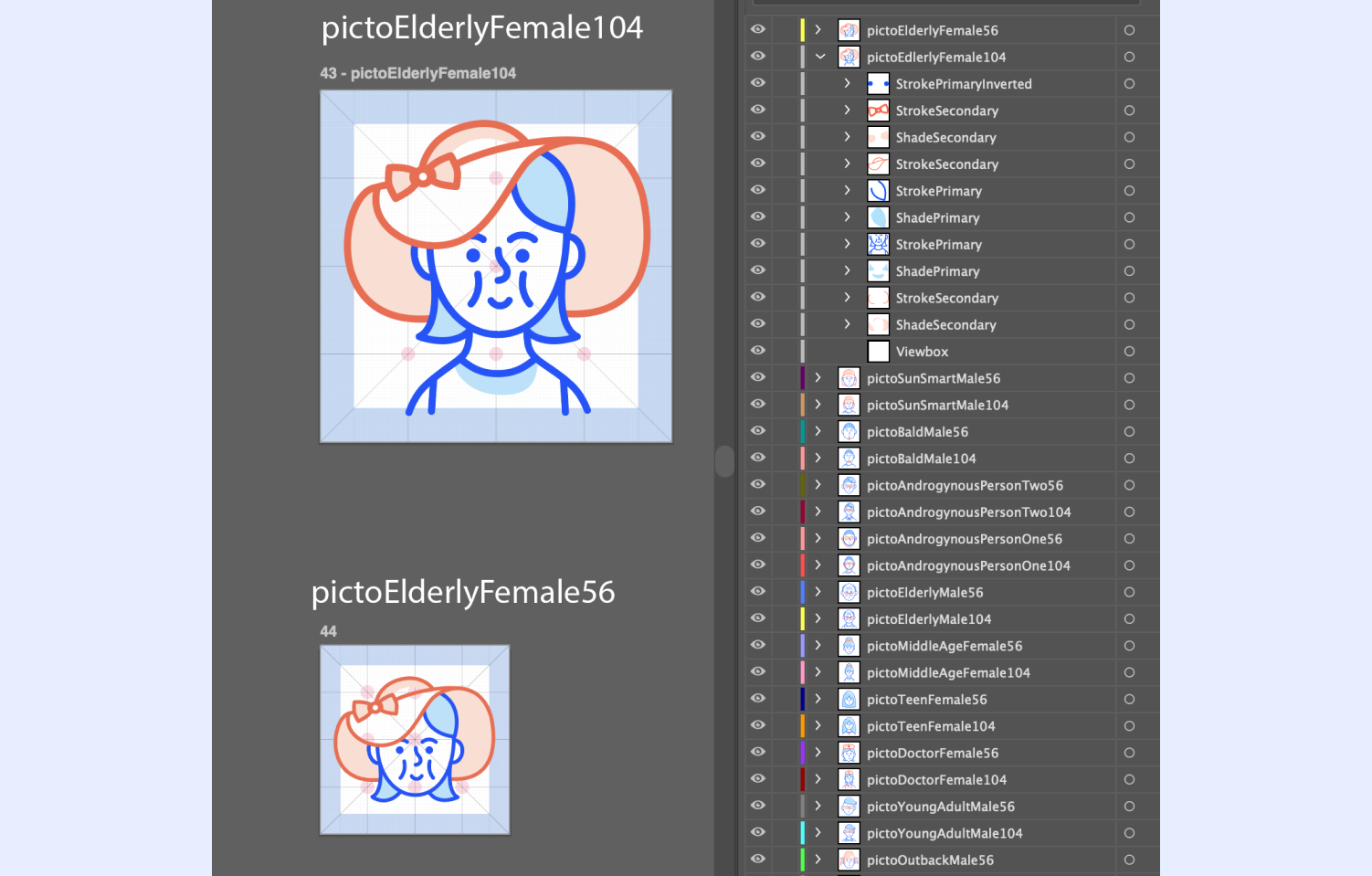Expand the pictoDoctorFemale56 group
This screenshot has height=876, width=1372.
click(x=817, y=753)
